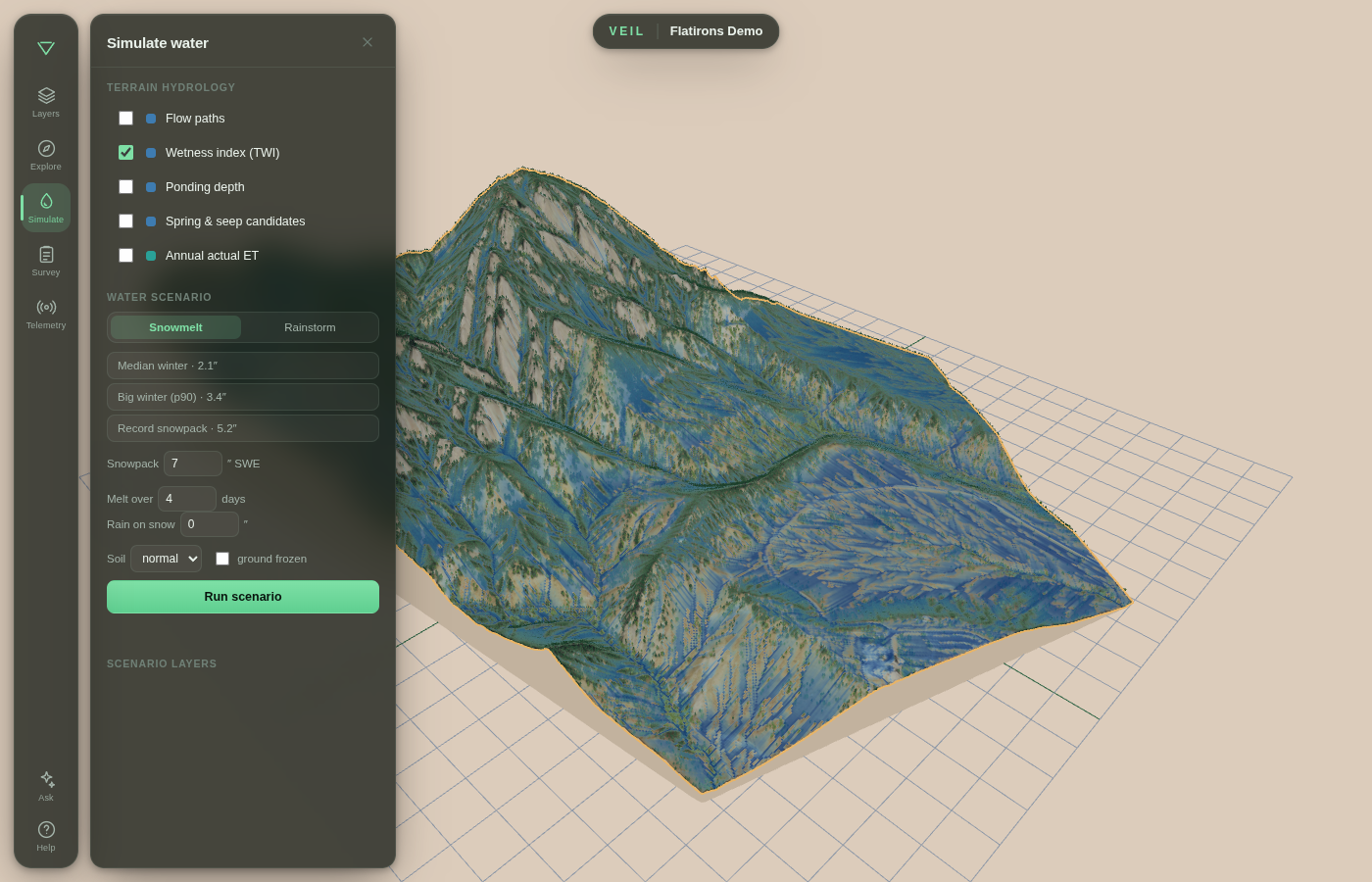Switch to the Snowmelt scenario tab
This screenshot has height=882, width=1372.
[175, 327]
